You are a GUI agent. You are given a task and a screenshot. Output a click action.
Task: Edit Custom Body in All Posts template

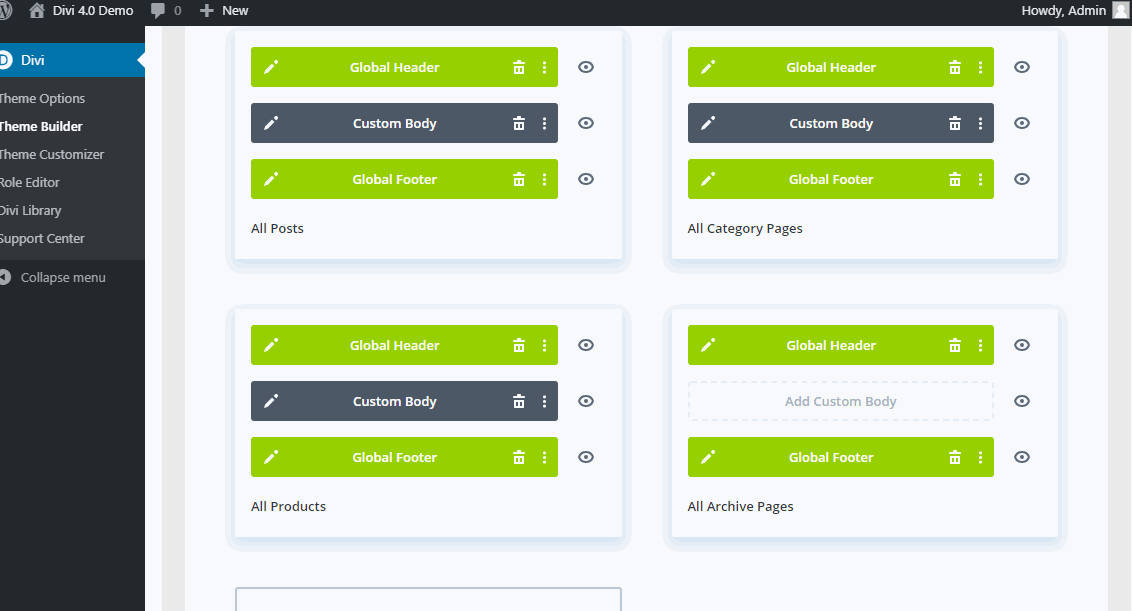coord(271,124)
